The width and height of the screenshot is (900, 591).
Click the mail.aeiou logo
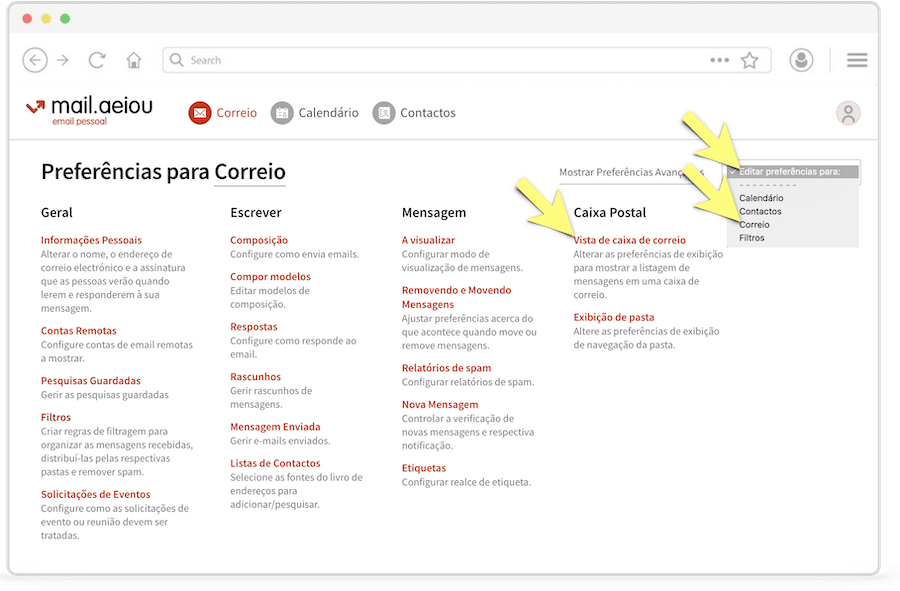coord(89,111)
